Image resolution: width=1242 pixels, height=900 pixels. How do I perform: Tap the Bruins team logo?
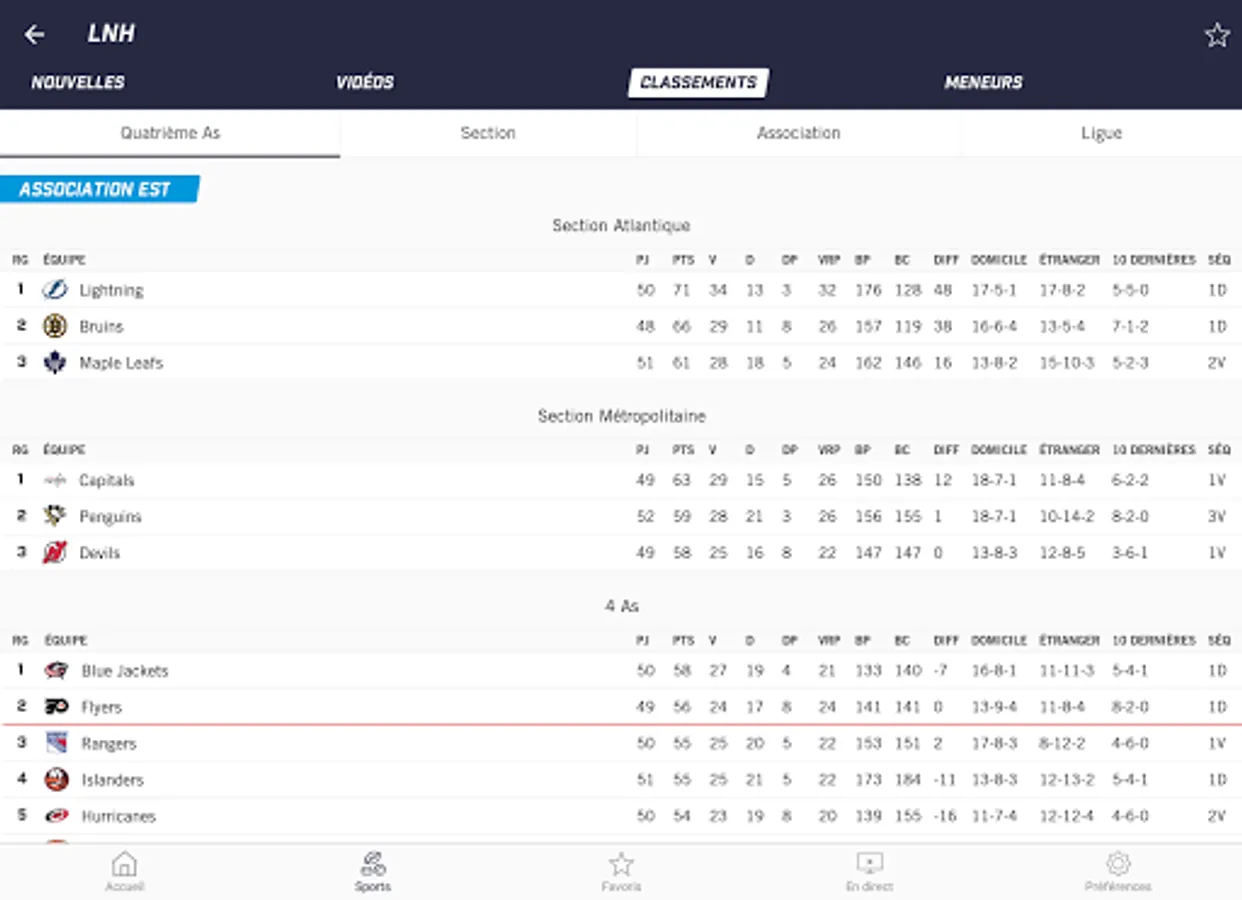click(x=54, y=326)
